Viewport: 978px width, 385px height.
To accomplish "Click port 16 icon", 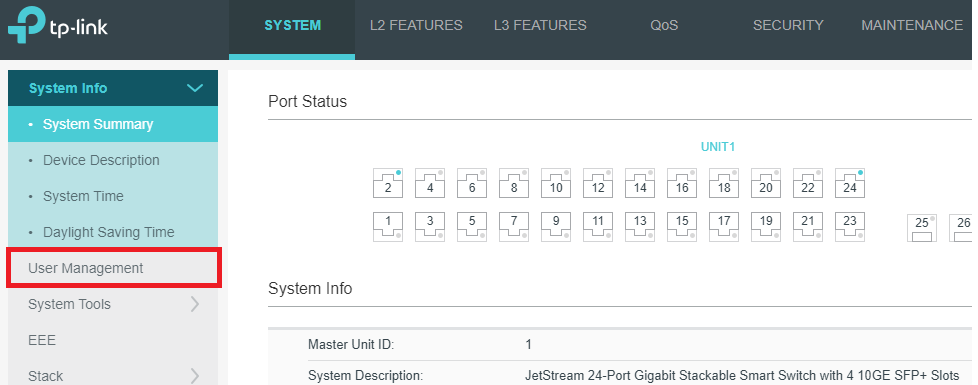I will point(682,183).
